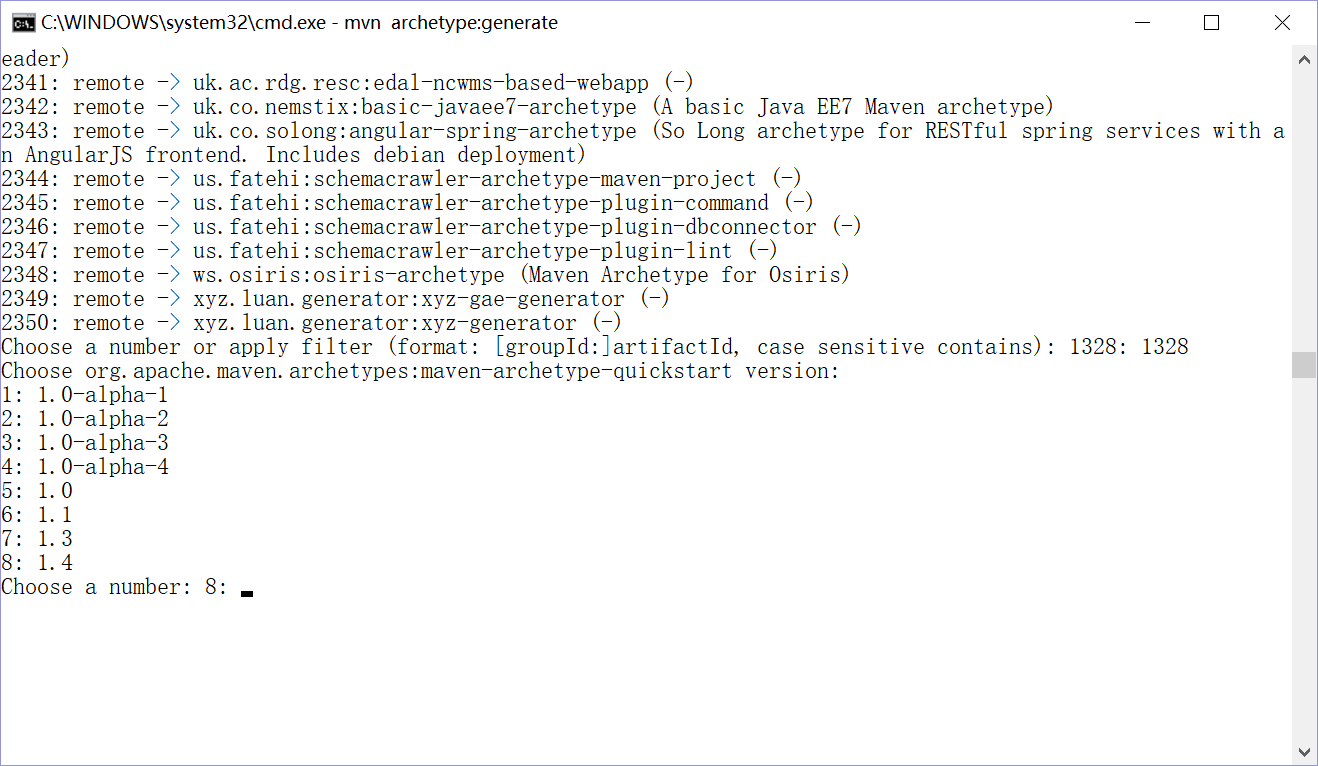
Task: Maximize the cmd.exe window
Action: (1211, 22)
